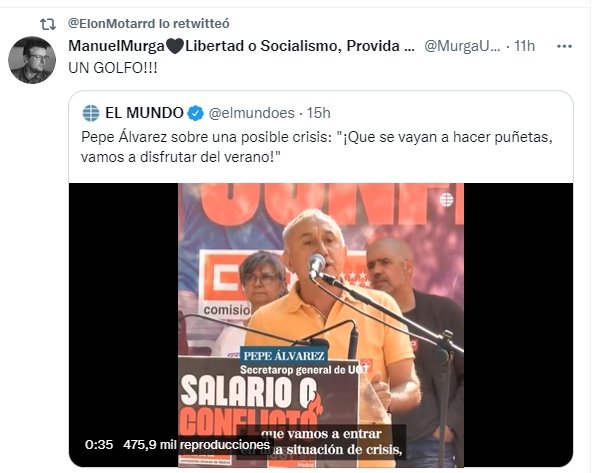Click the EL MUNDO globe logo avatar

91,113
